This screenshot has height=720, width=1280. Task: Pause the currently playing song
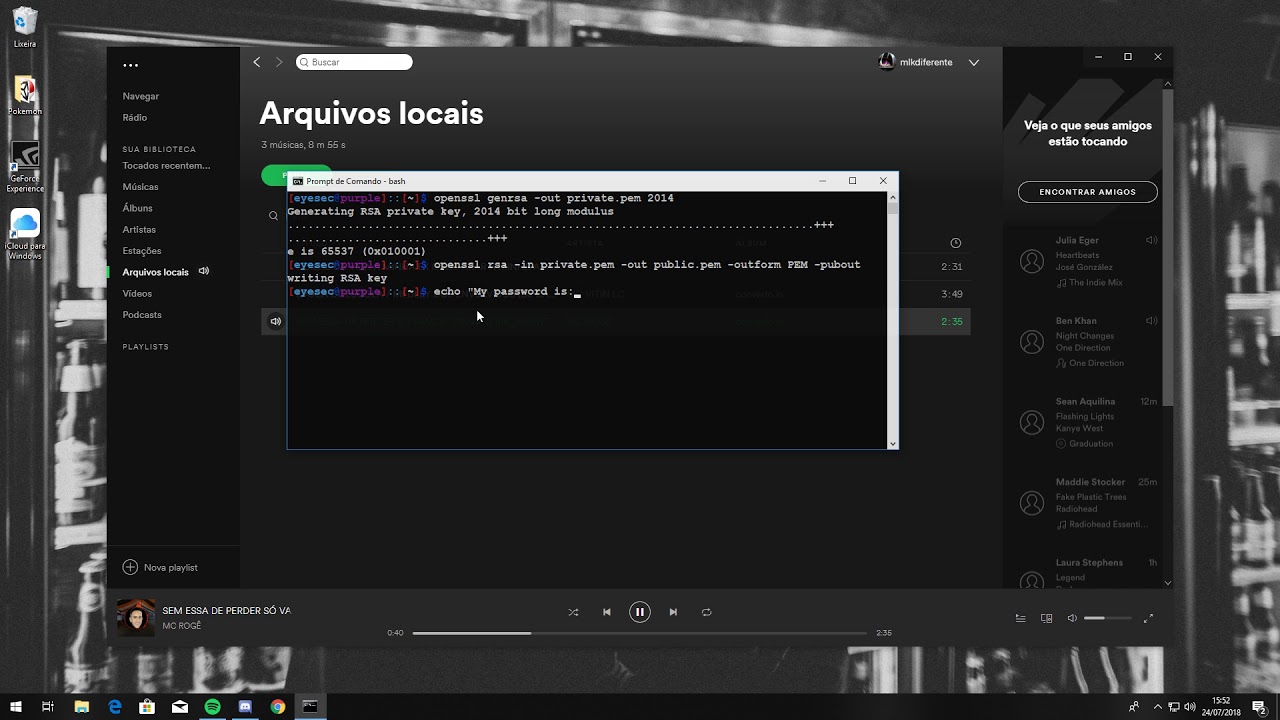pyautogui.click(x=640, y=612)
